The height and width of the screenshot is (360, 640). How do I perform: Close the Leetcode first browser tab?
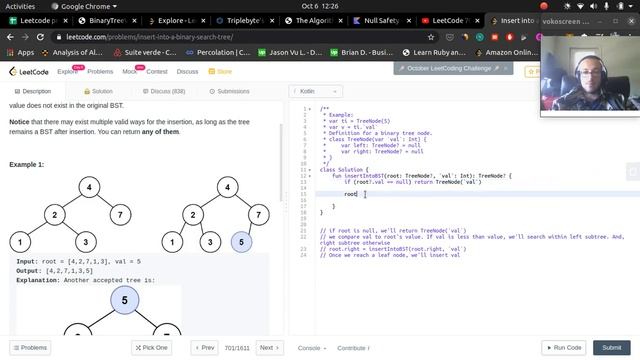65,20
